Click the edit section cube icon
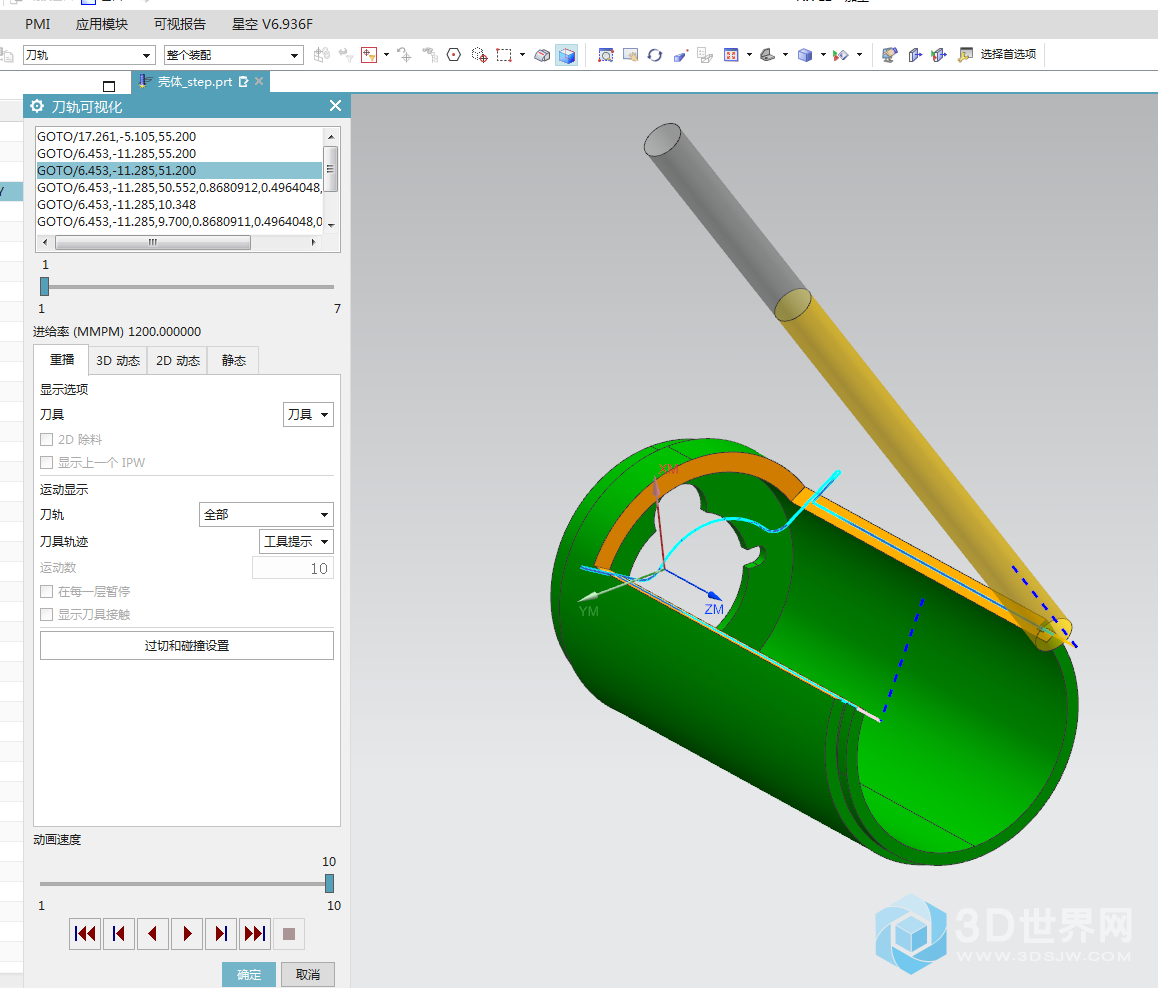 pyautogui.click(x=939, y=55)
